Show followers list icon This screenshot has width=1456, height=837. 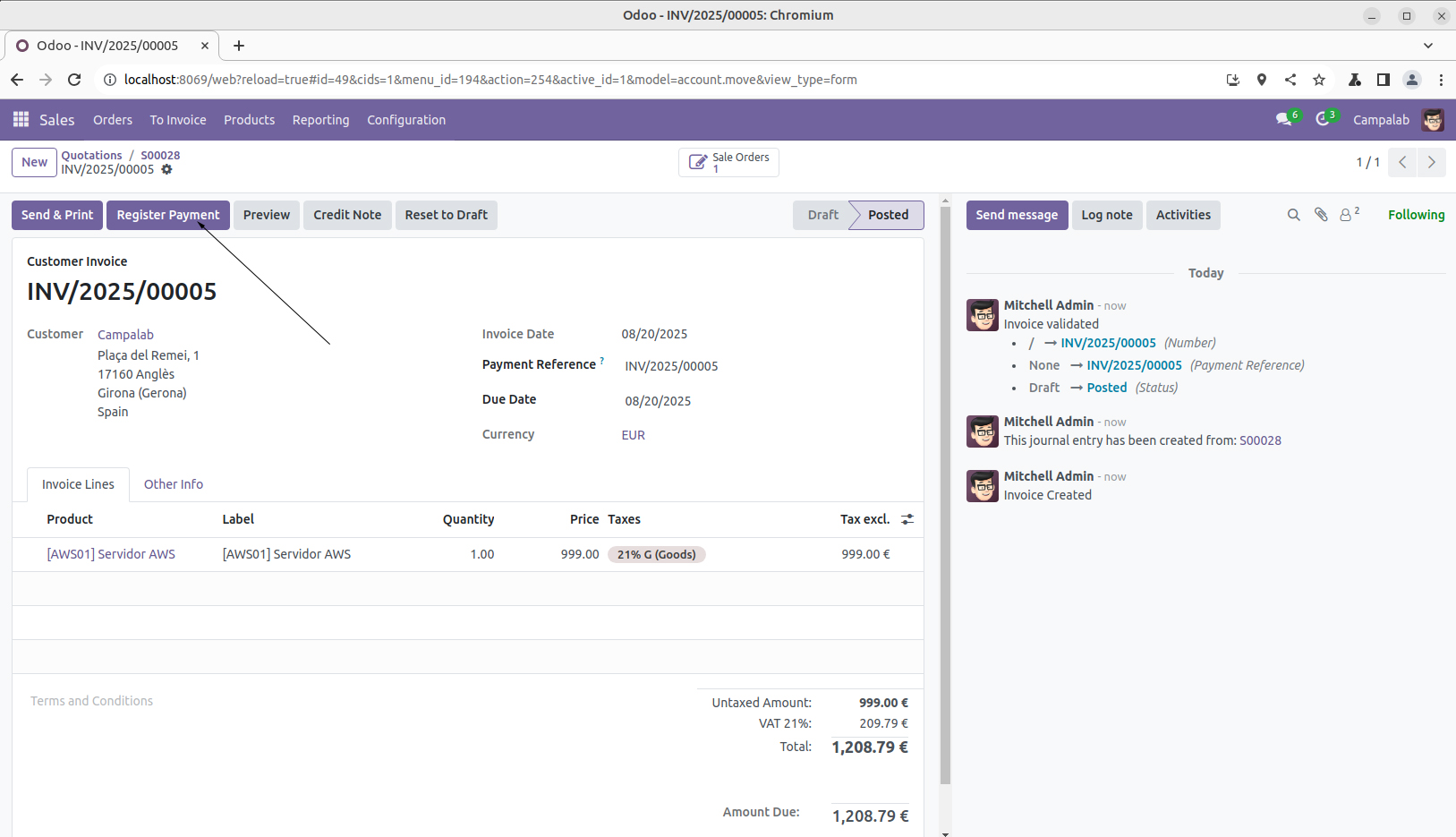pyautogui.click(x=1347, y=215)
